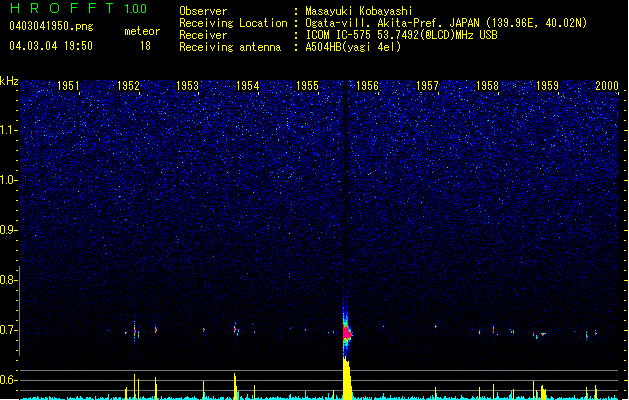Click the 1954 time marker
This screenshot has height=400, width=629.
click(x=248, y=86)
